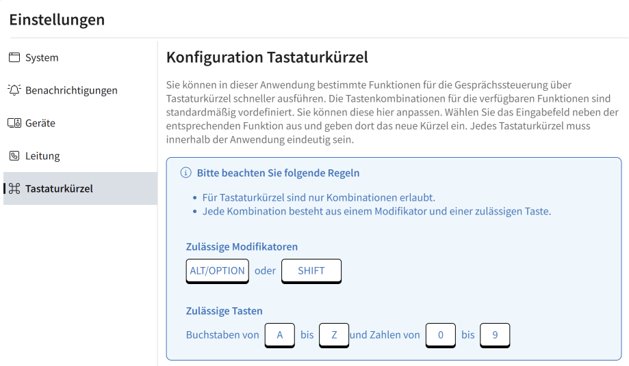Click the ALT/OPTION modifier key
The width and height of the screenshot is (629, 366).
(217, 271)
